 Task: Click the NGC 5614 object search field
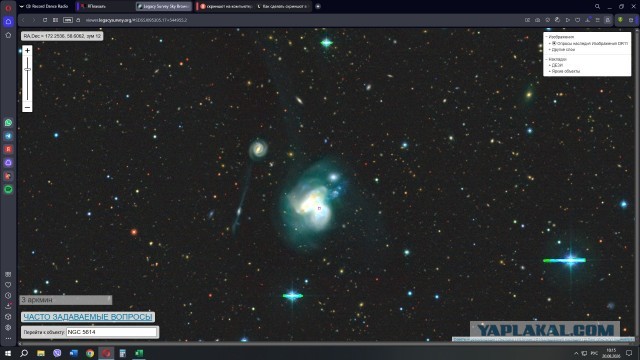pyautogui.click(x=111, y=332)
